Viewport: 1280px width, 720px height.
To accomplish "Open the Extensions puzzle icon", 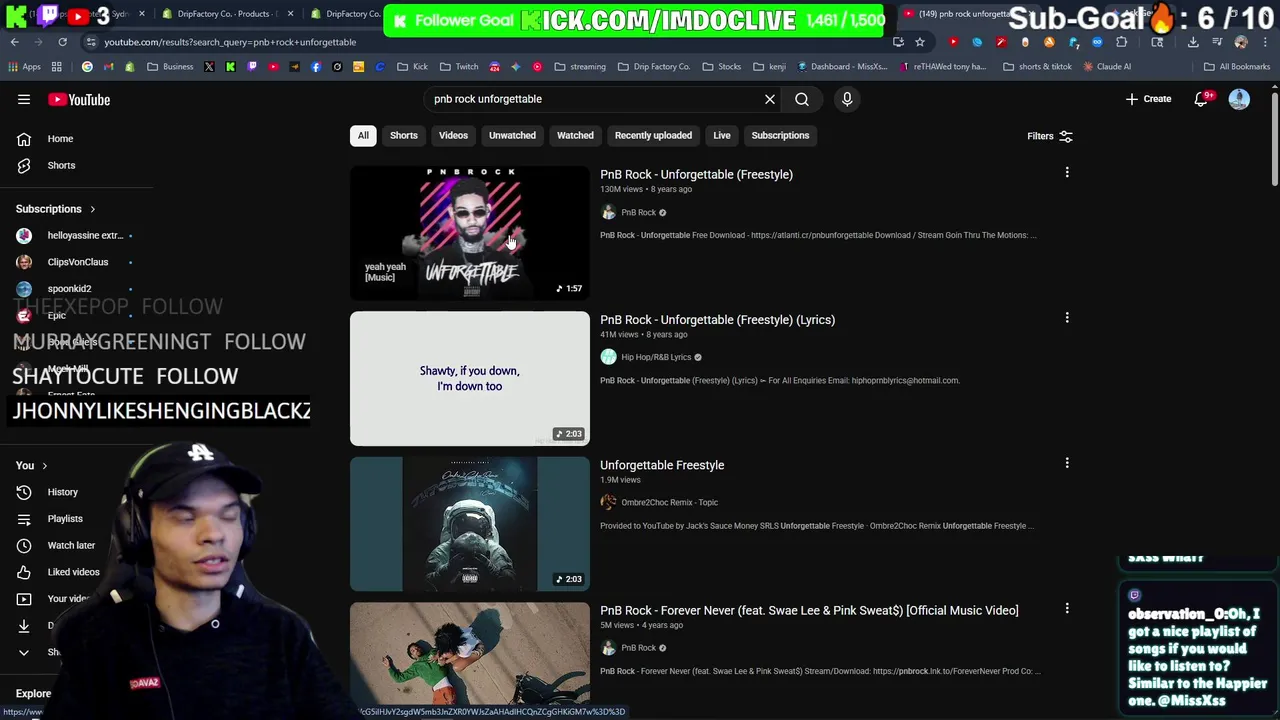I will click(x=1121, y=42).
